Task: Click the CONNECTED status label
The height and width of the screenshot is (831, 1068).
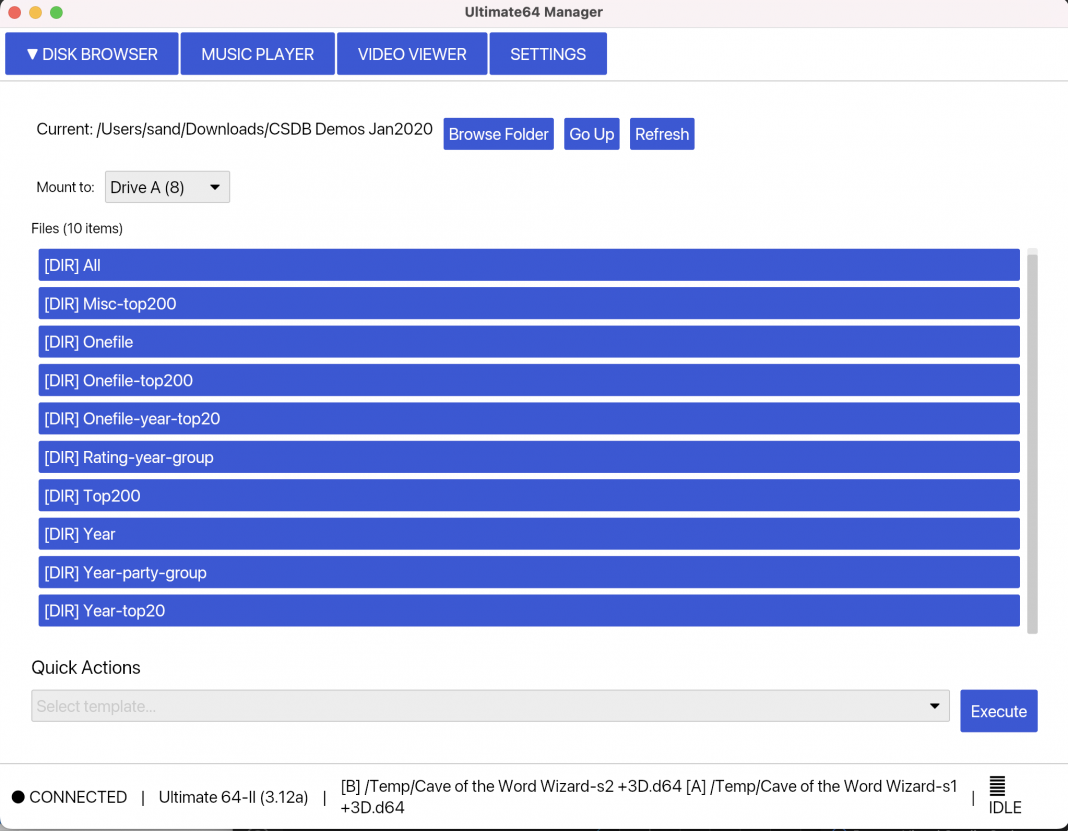Action: pos(78,797)
